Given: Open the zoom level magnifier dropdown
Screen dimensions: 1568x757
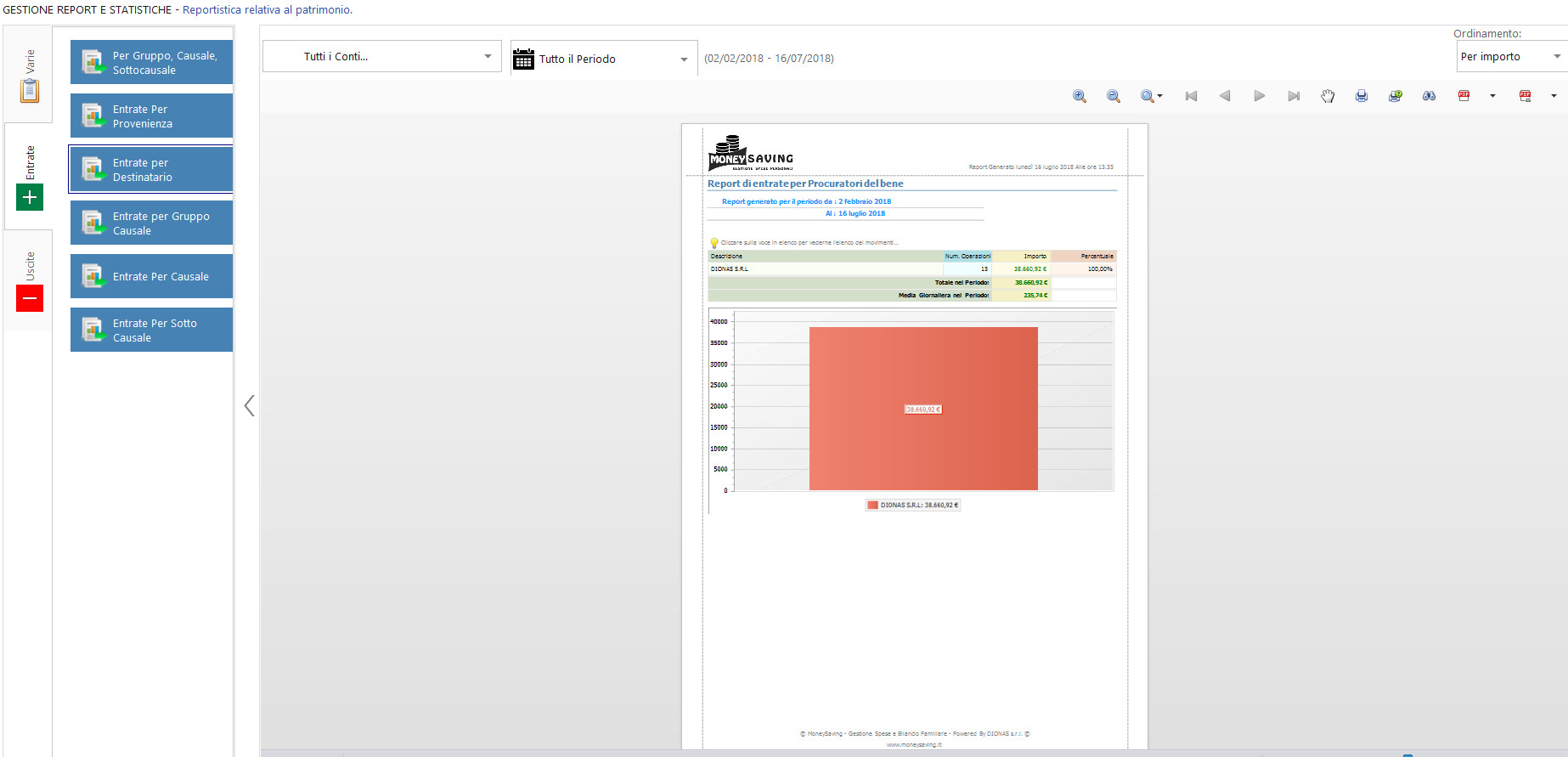Looking at the screenshot, I should point(1151,96).
